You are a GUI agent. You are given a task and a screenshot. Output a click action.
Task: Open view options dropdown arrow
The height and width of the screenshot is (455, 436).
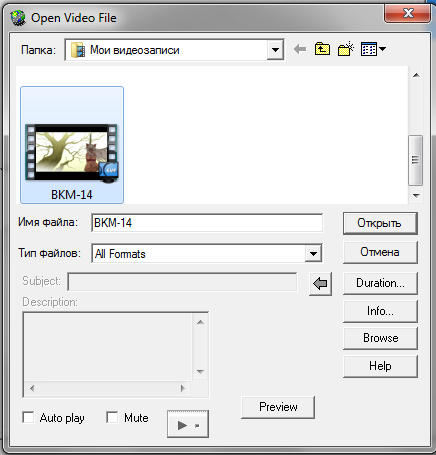pos(383,49)
